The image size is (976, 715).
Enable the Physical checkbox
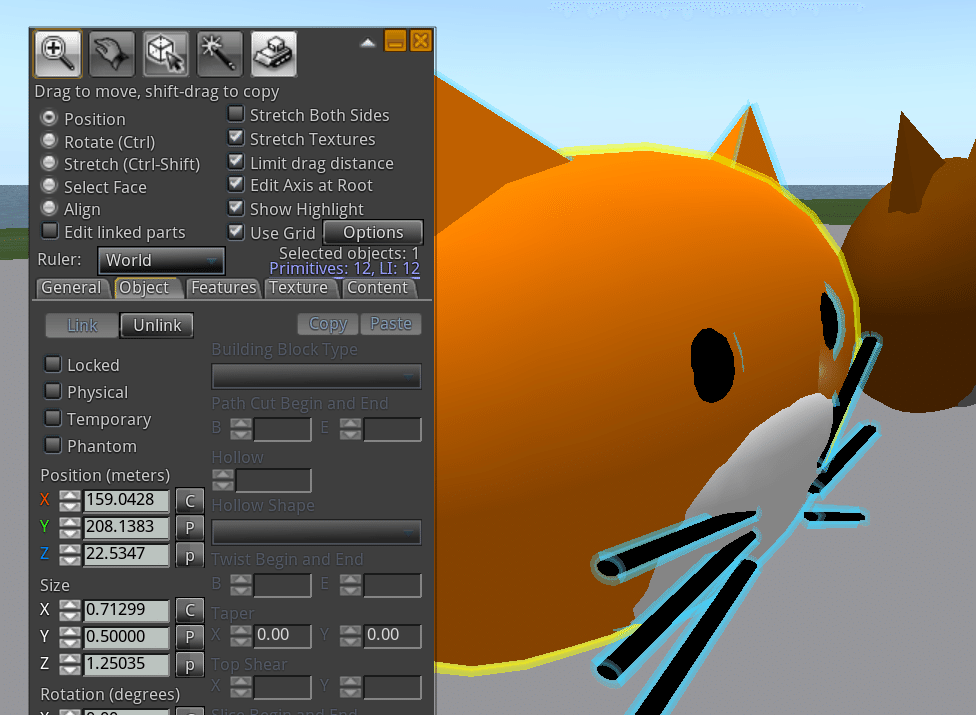(x=53, y=391)
